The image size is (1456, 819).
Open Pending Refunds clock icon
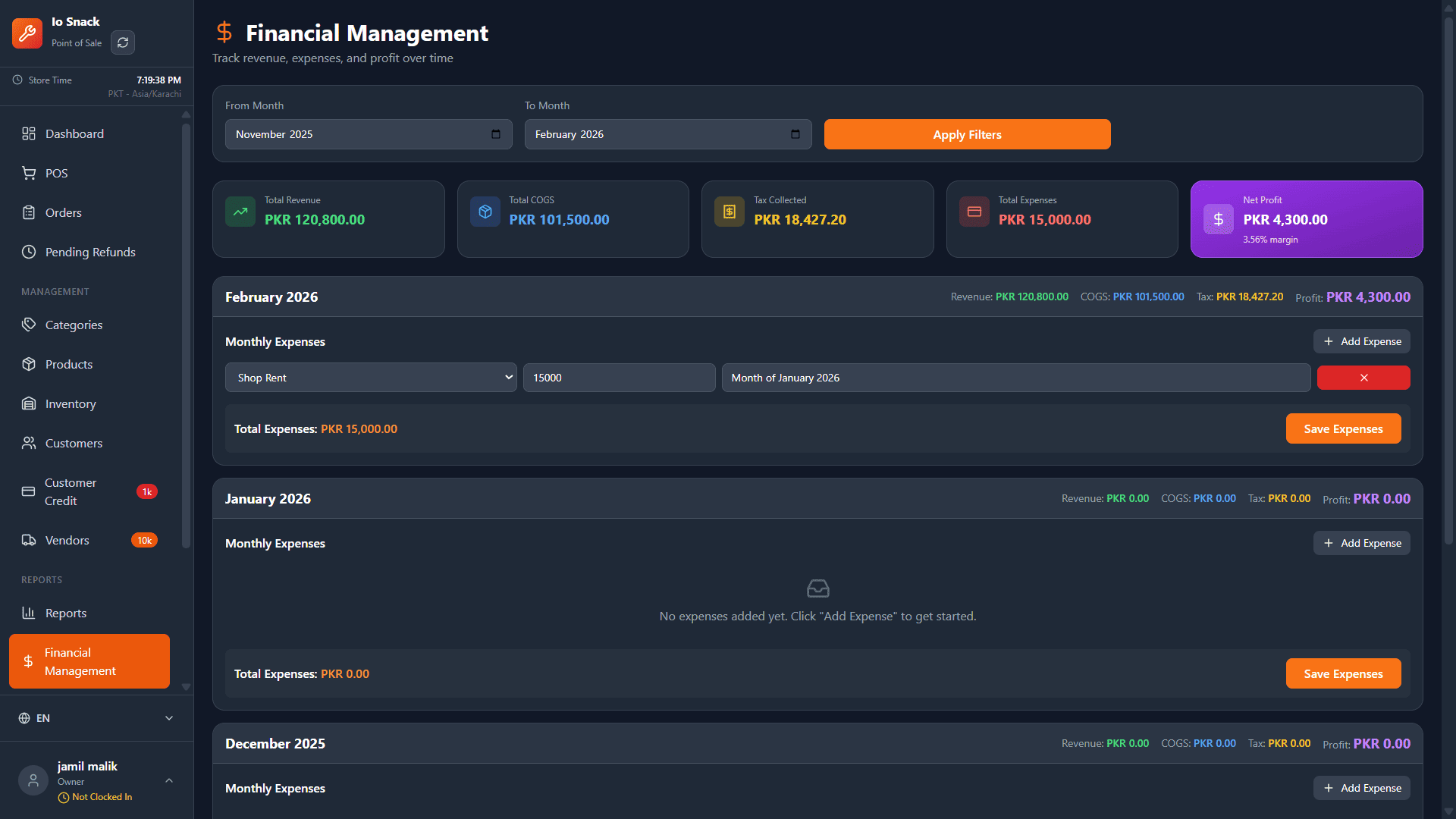29,252
